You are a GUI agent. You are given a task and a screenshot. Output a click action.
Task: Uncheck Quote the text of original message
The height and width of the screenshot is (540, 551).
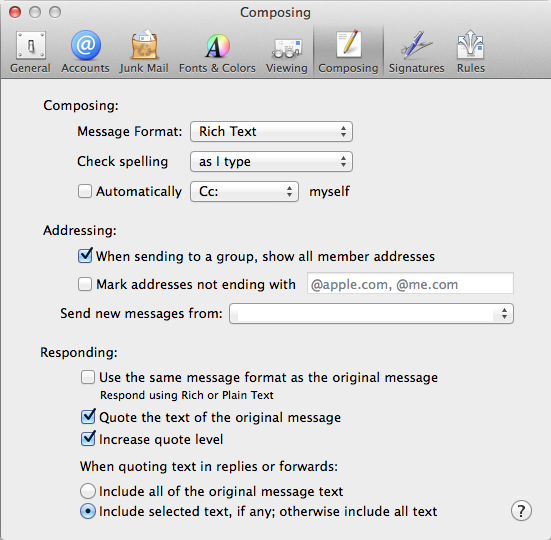pyautogui.click(x=88, y=417)
